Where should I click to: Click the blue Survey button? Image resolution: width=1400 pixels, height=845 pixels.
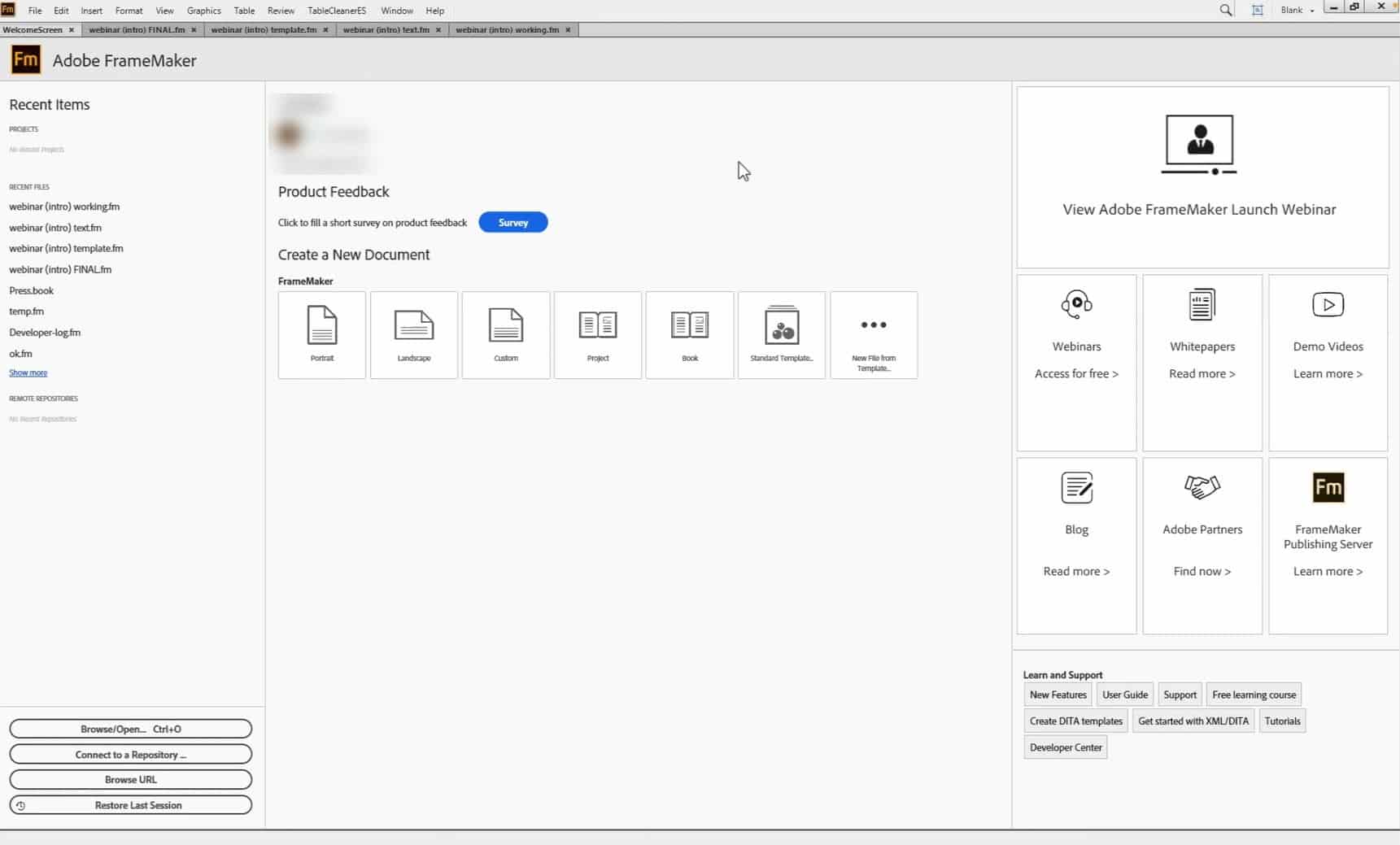click(512, 222)
